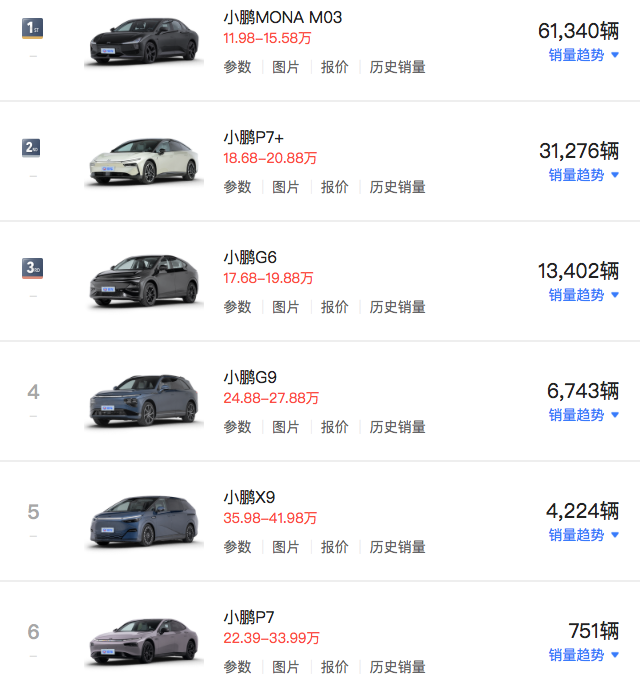Screen dimensions: 640x689
Task: View 图片 for 小鹏P7+
Action: coord(286,187)
